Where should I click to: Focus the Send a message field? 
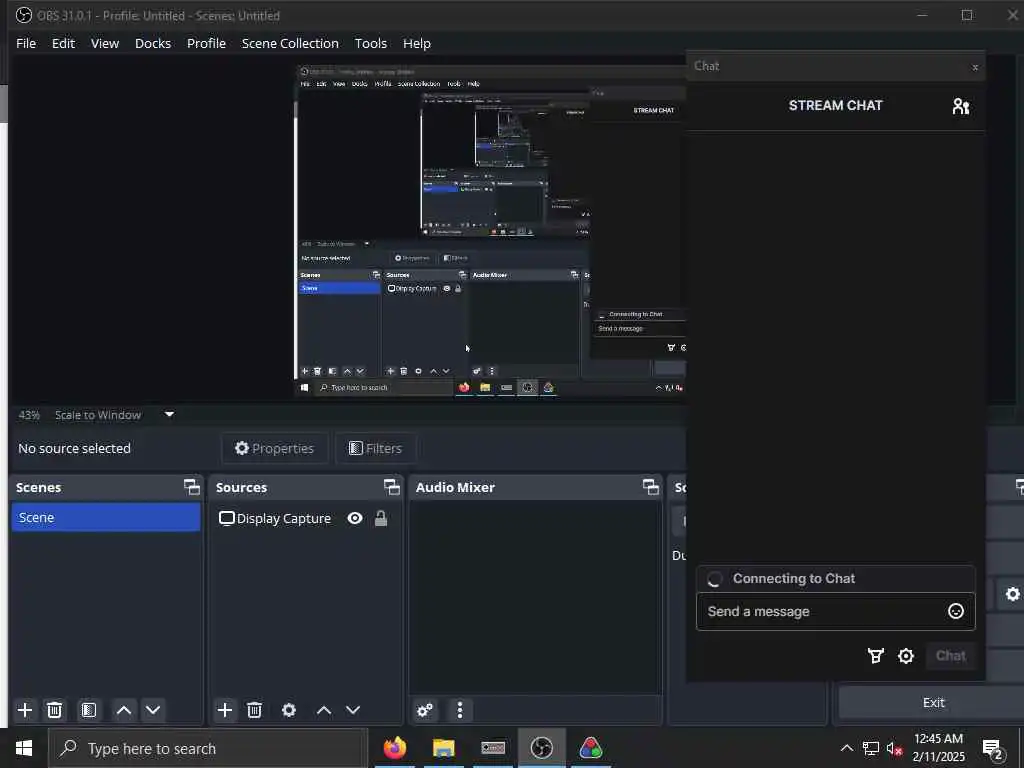[835, 611]
